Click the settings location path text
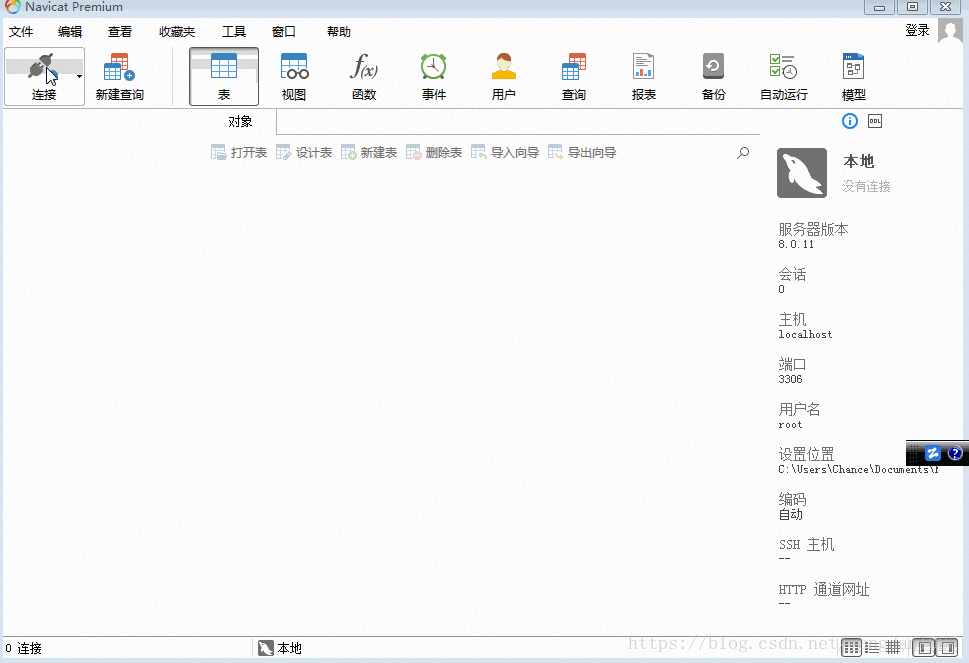Viewport: 969px width, 663px height. tap(858, 470)
